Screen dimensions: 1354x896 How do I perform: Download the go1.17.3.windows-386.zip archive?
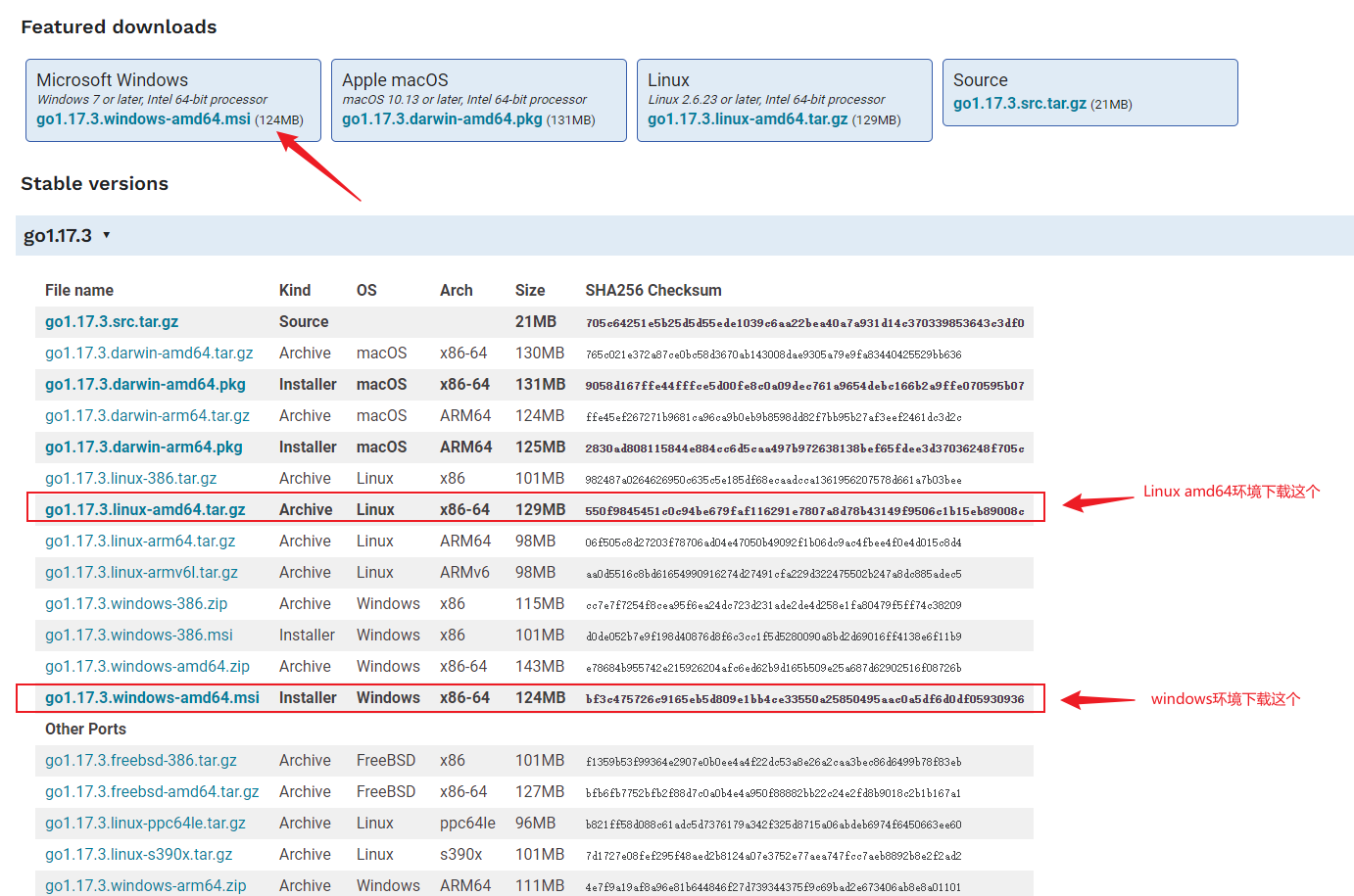136,604
